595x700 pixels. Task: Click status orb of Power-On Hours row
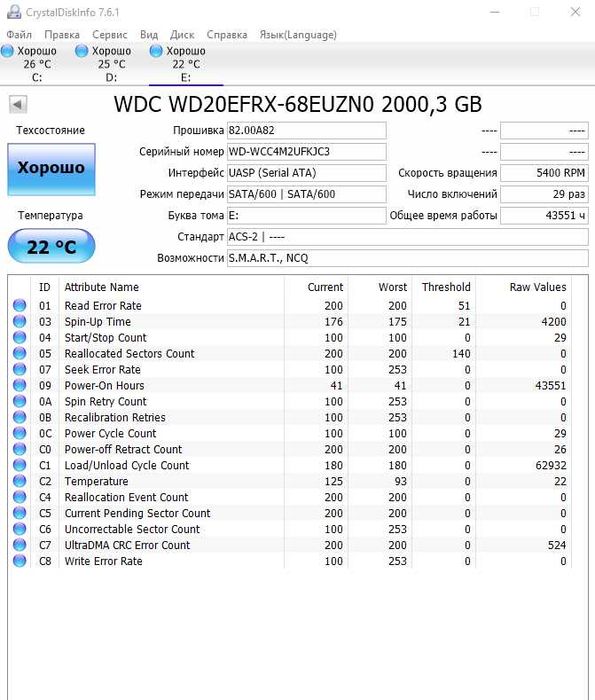pos(20,385)
